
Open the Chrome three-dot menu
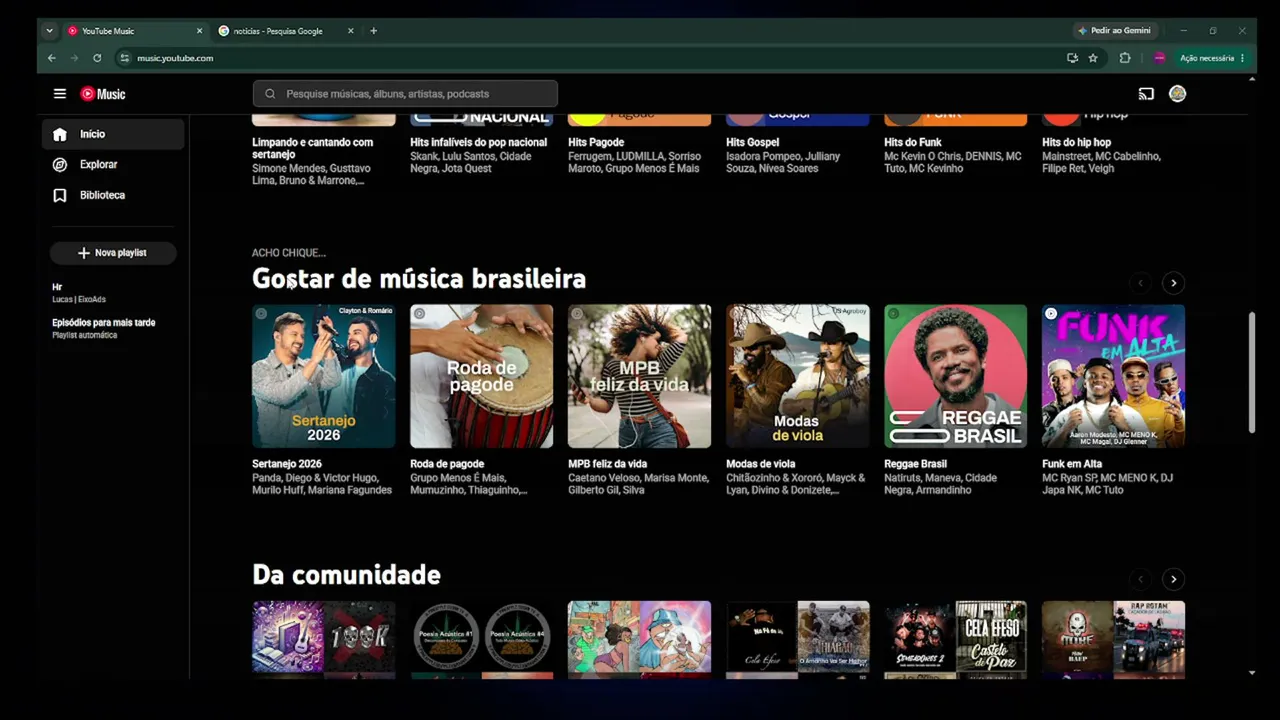1242,58
